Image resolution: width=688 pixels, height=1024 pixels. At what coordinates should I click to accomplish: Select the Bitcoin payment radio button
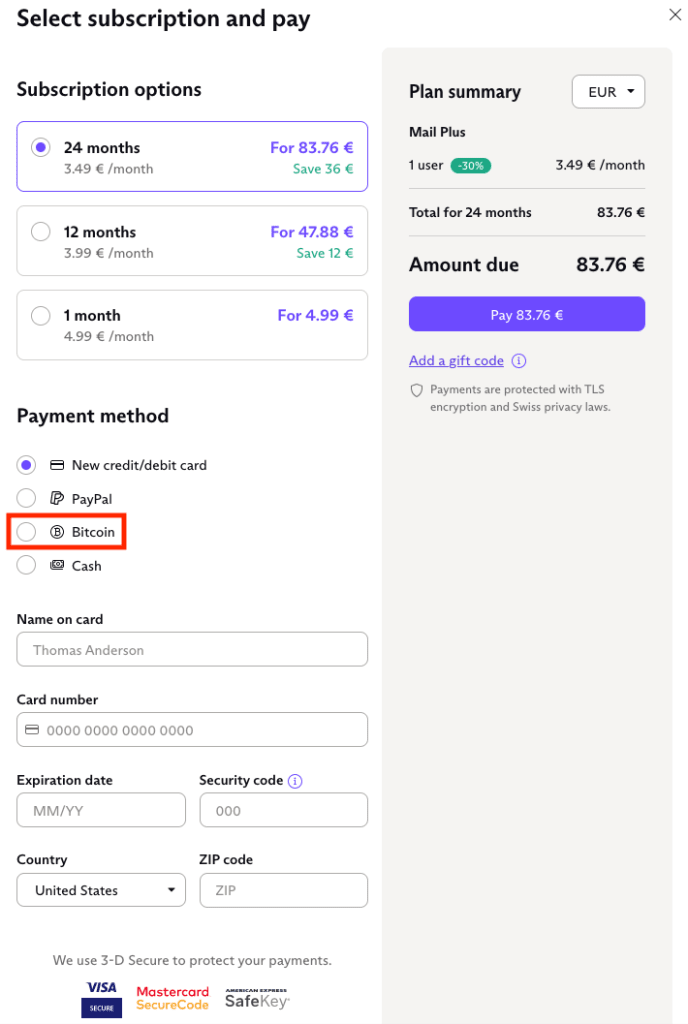click(x=27, y=532)
